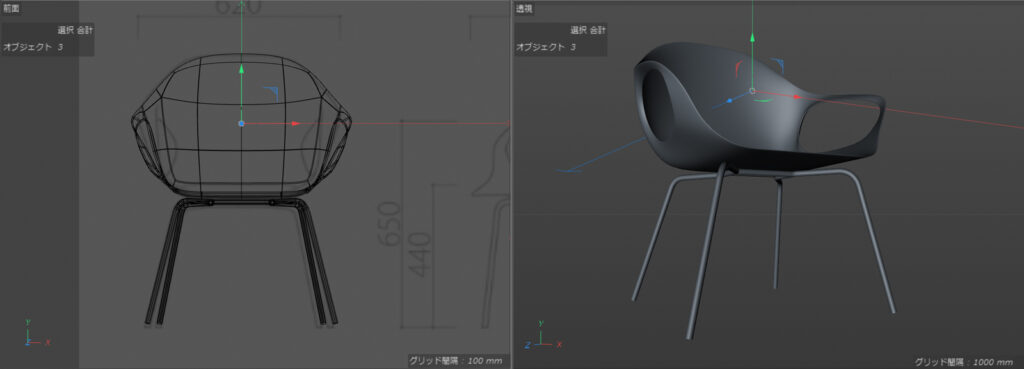Click the divider between the two viewports
This screenshot has width=1024, height=369.
(x=511, y=184)
